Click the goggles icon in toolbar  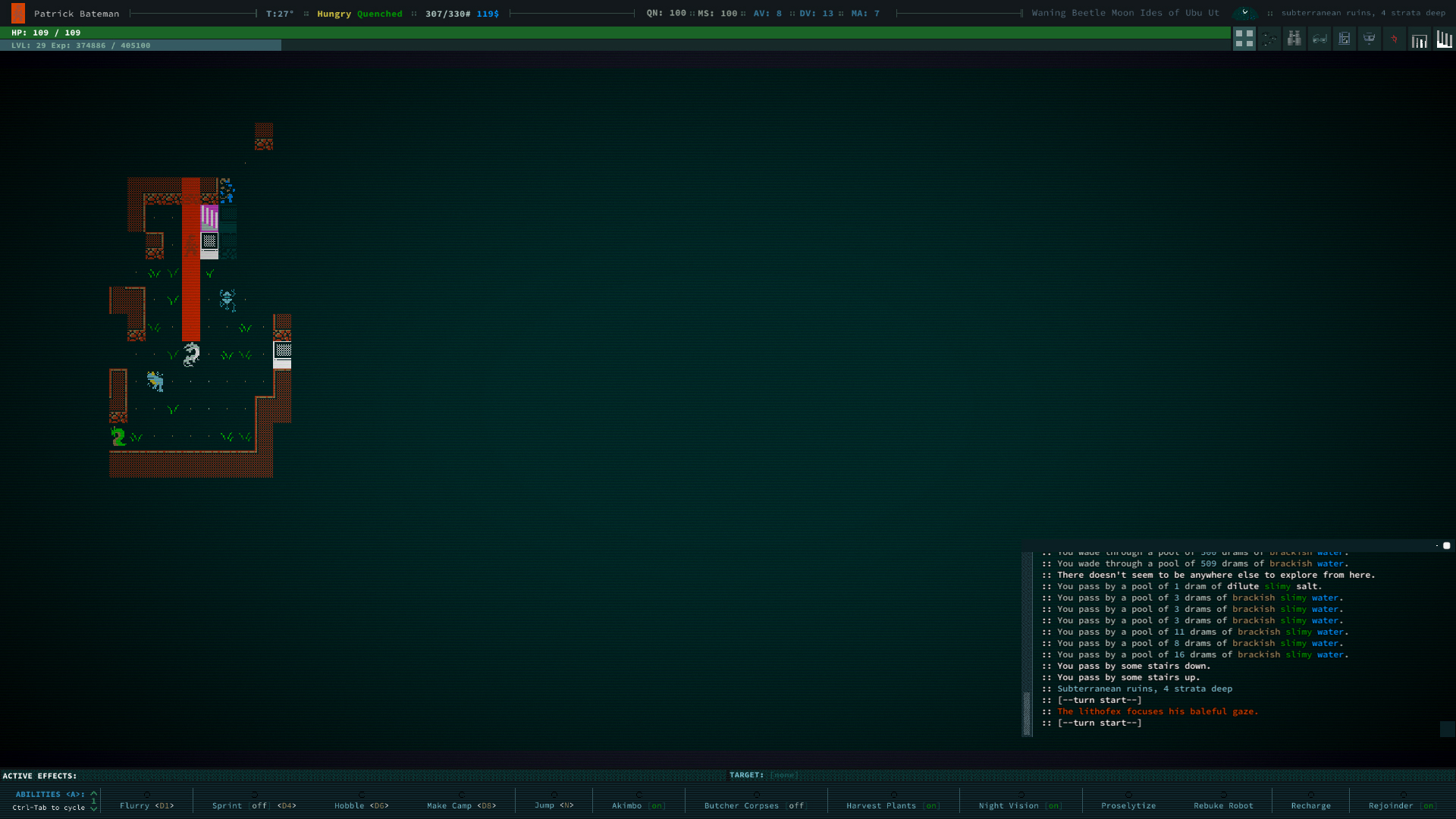point(1319,39)
